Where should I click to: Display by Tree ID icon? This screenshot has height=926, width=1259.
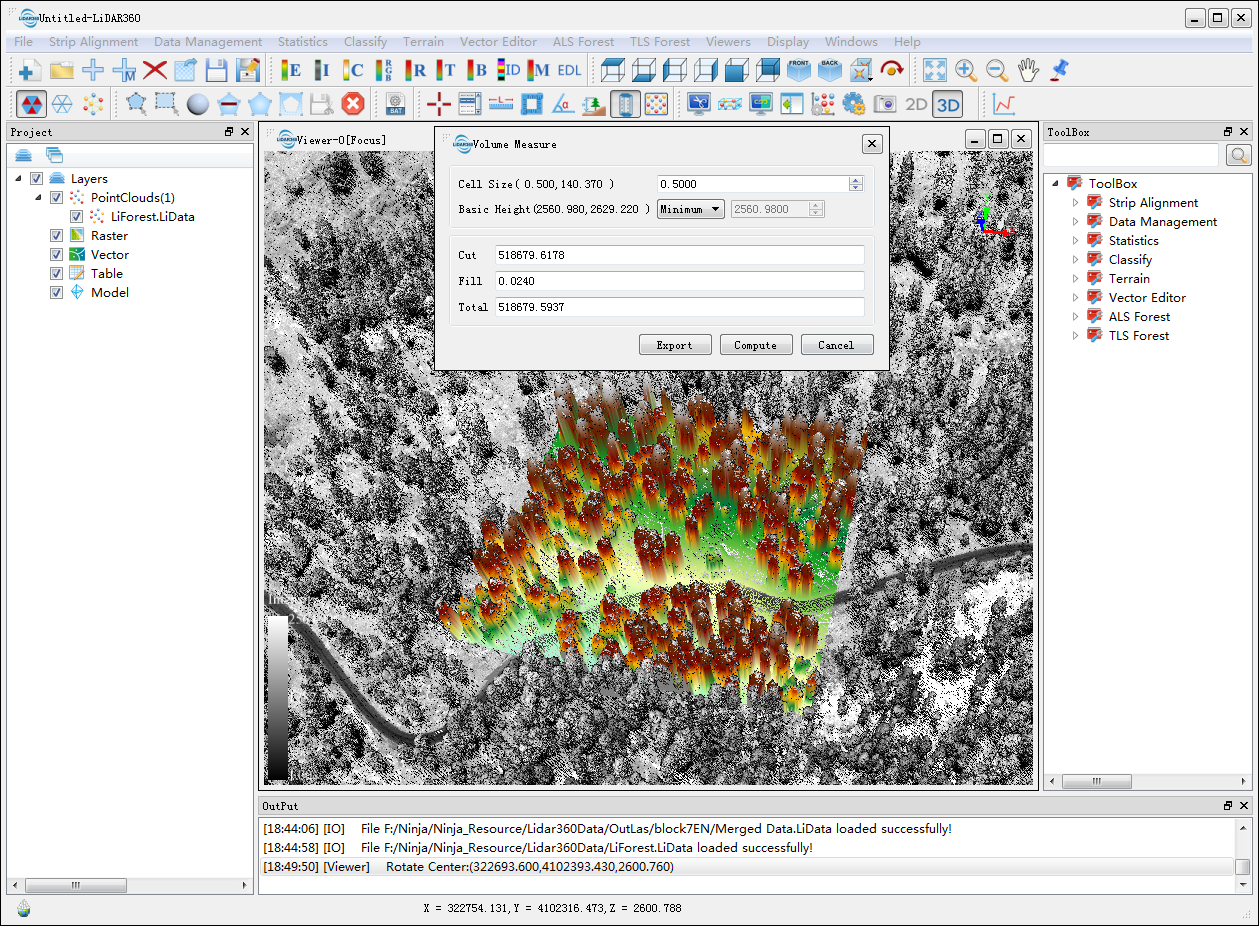509,70
